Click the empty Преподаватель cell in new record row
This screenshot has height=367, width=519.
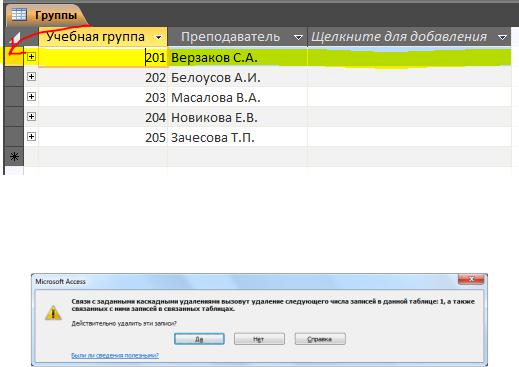pos(237,157)
